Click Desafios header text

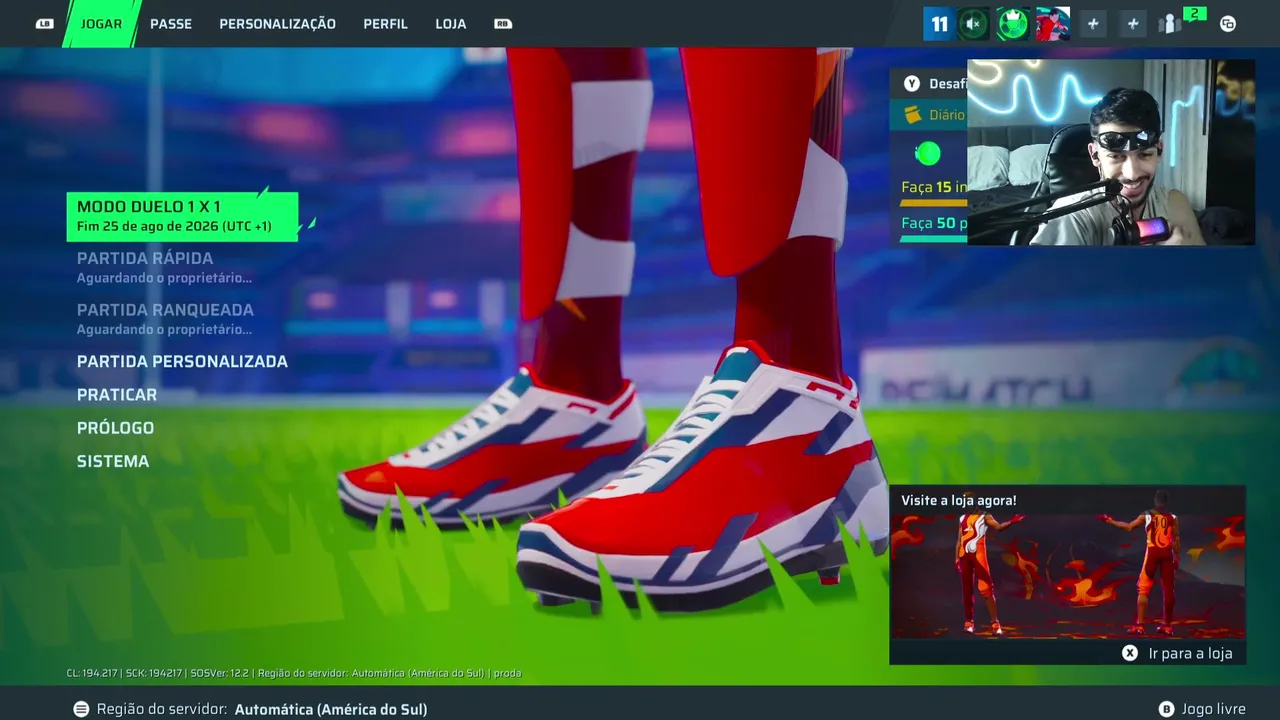[x=947, y=84]
